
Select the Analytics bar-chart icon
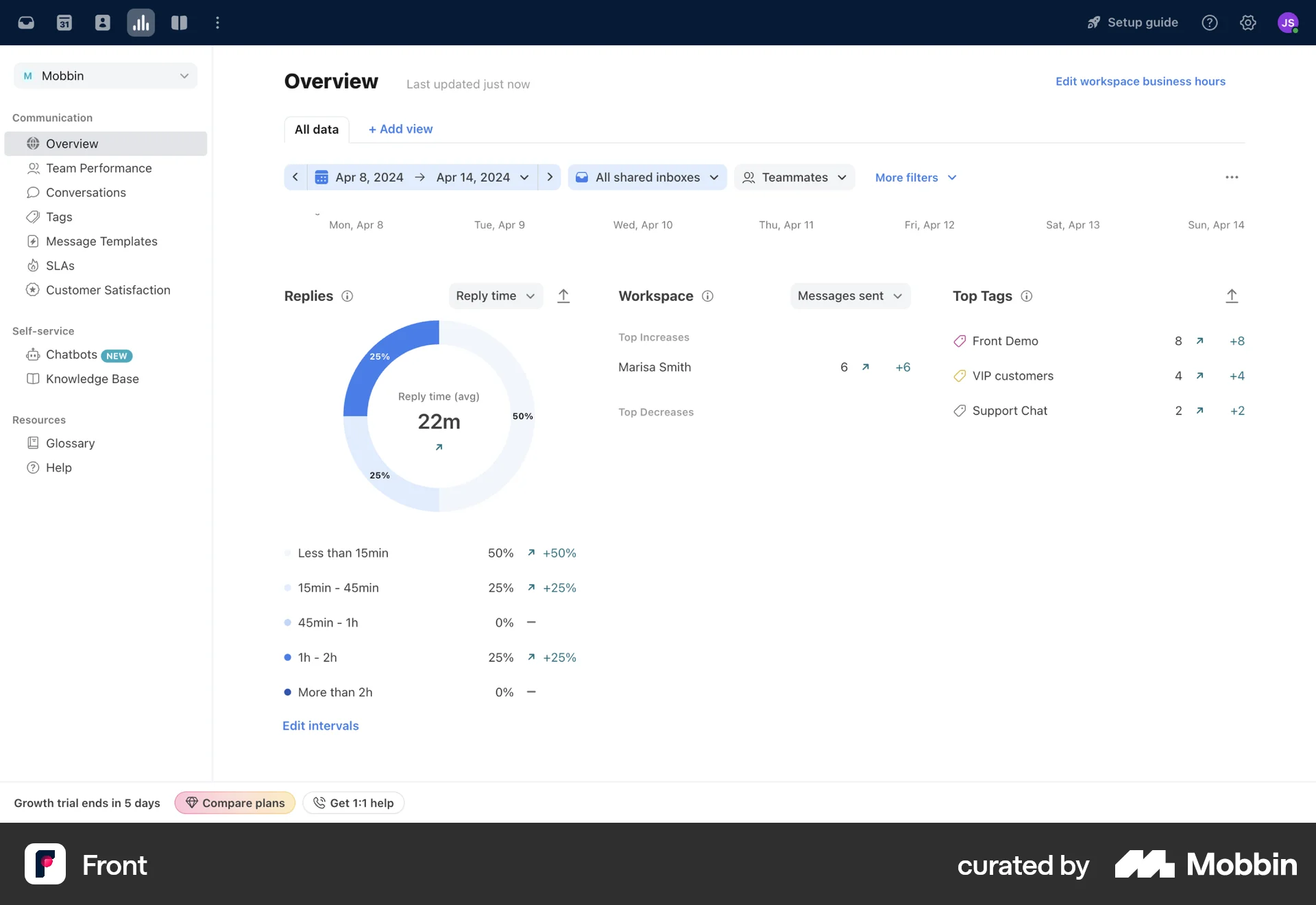coord(141,22)
